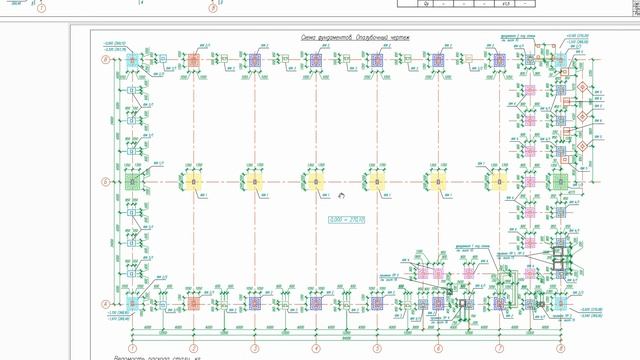Click the yellow foundation at axes Б and 6
Viewport: 640px width, 360px height.
pos(438,182)
